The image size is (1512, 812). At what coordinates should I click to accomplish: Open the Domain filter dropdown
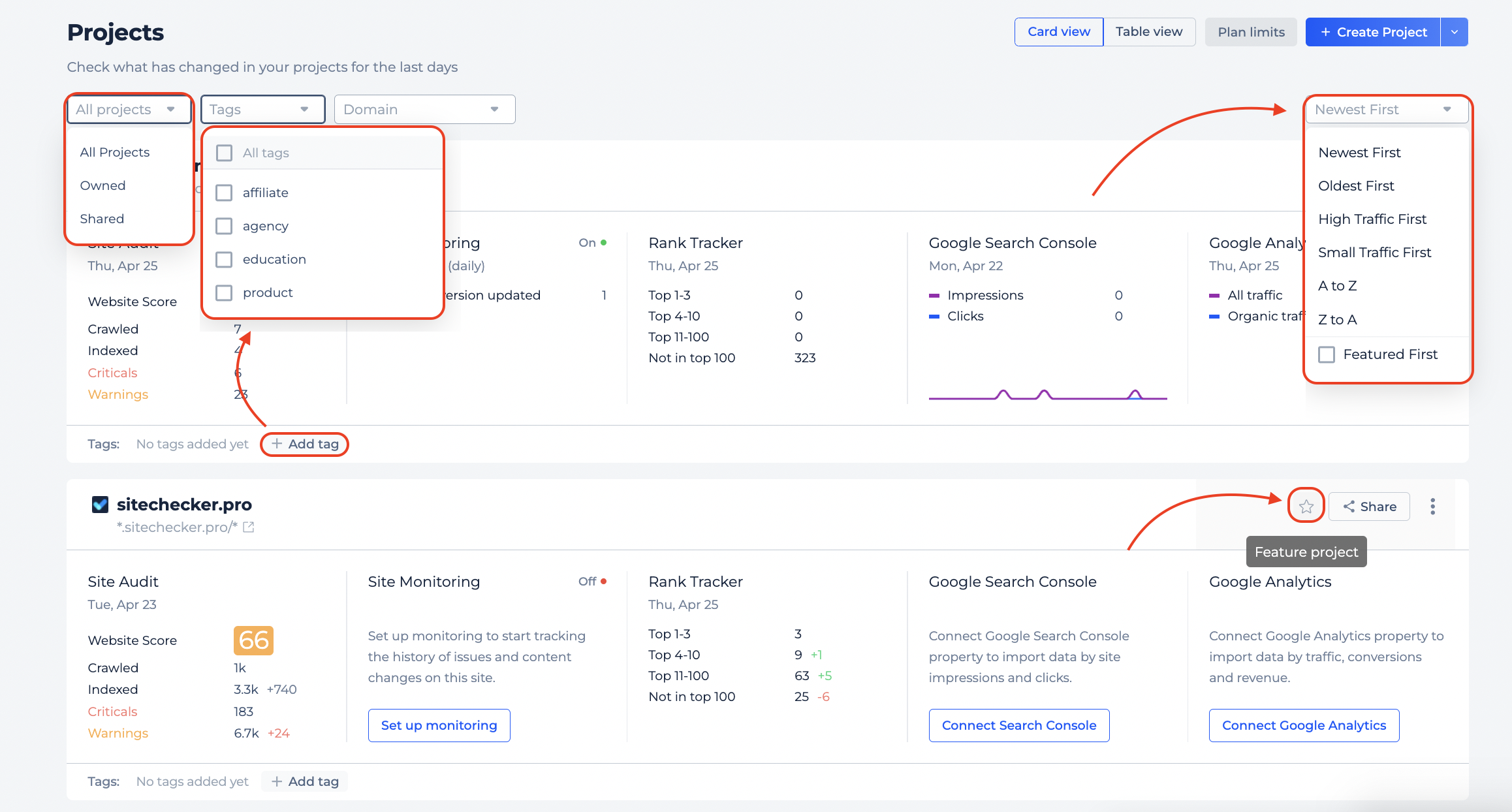point(424,109)
